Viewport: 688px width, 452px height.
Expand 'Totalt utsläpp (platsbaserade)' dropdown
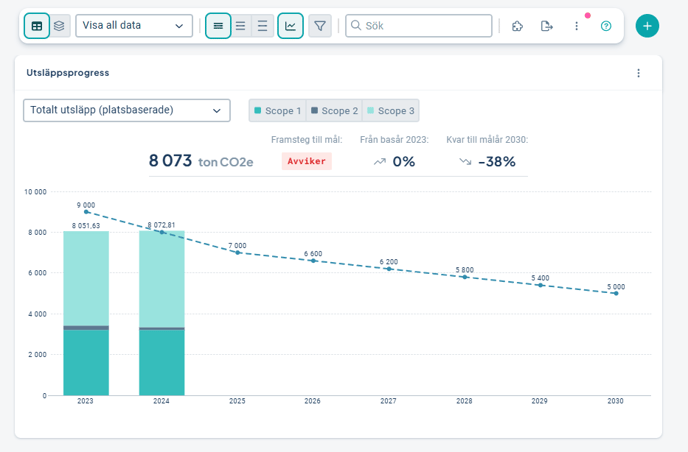(x=126, y=110)
